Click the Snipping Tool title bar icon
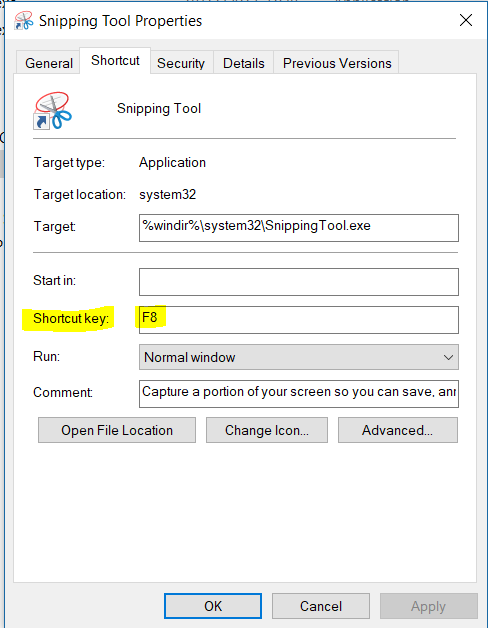The image size is (488, 628). pos(24,21)
